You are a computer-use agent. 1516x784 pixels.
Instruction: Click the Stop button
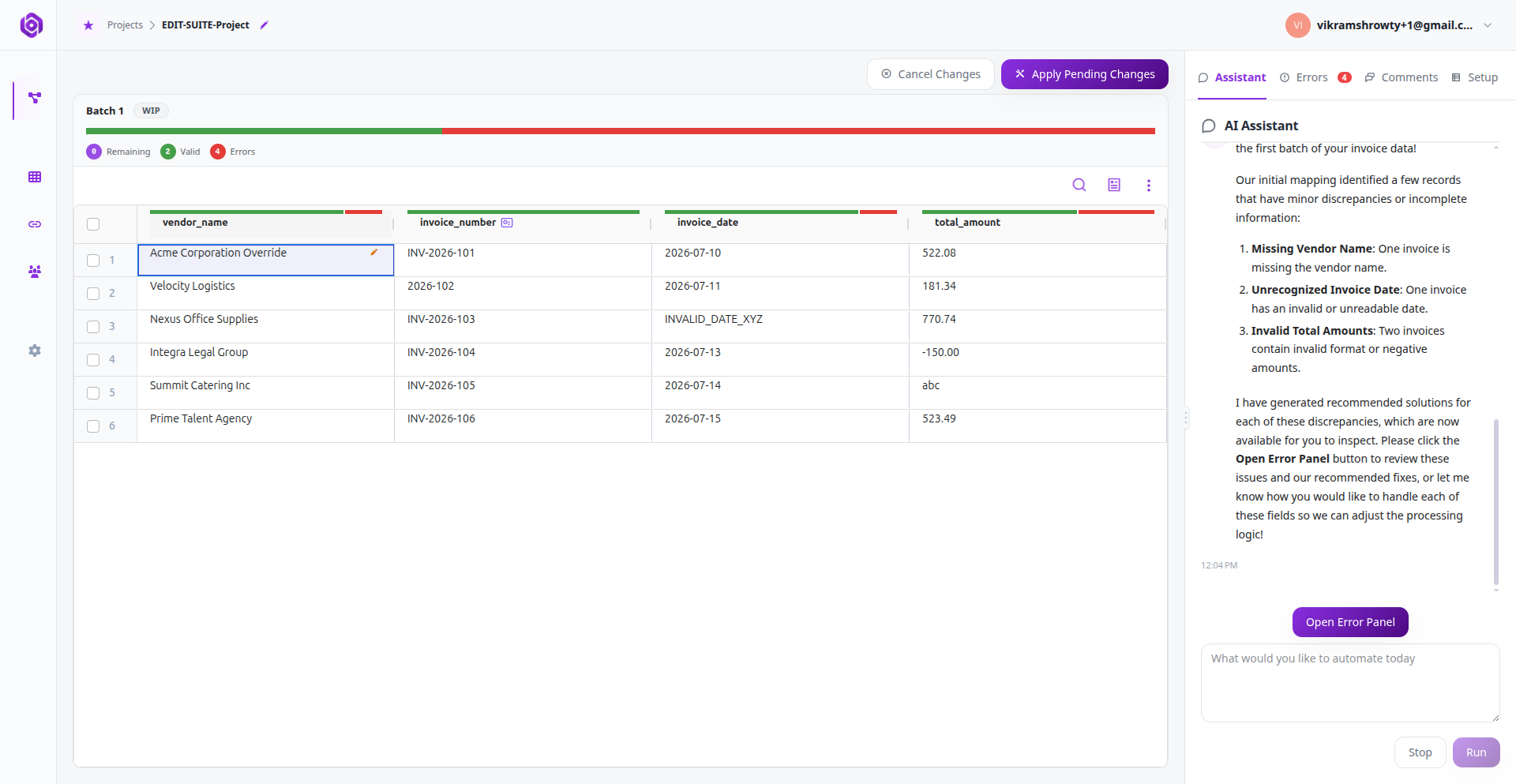click(1420, 752)
